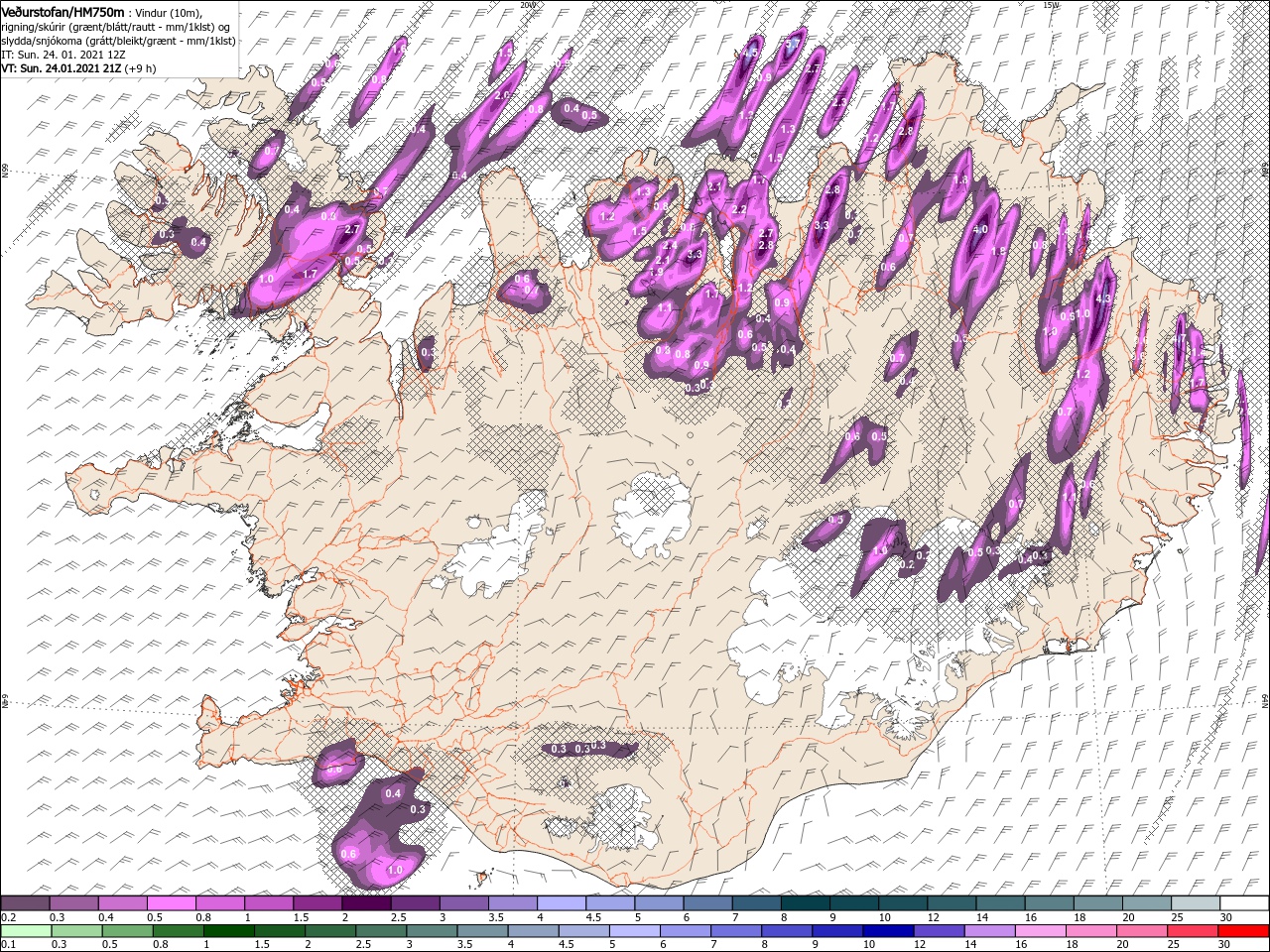This screenshot has height=952, width=1270.
Task: Select dark teal upper swatch between 8 and 9
Action: click(x=804, y=903)
